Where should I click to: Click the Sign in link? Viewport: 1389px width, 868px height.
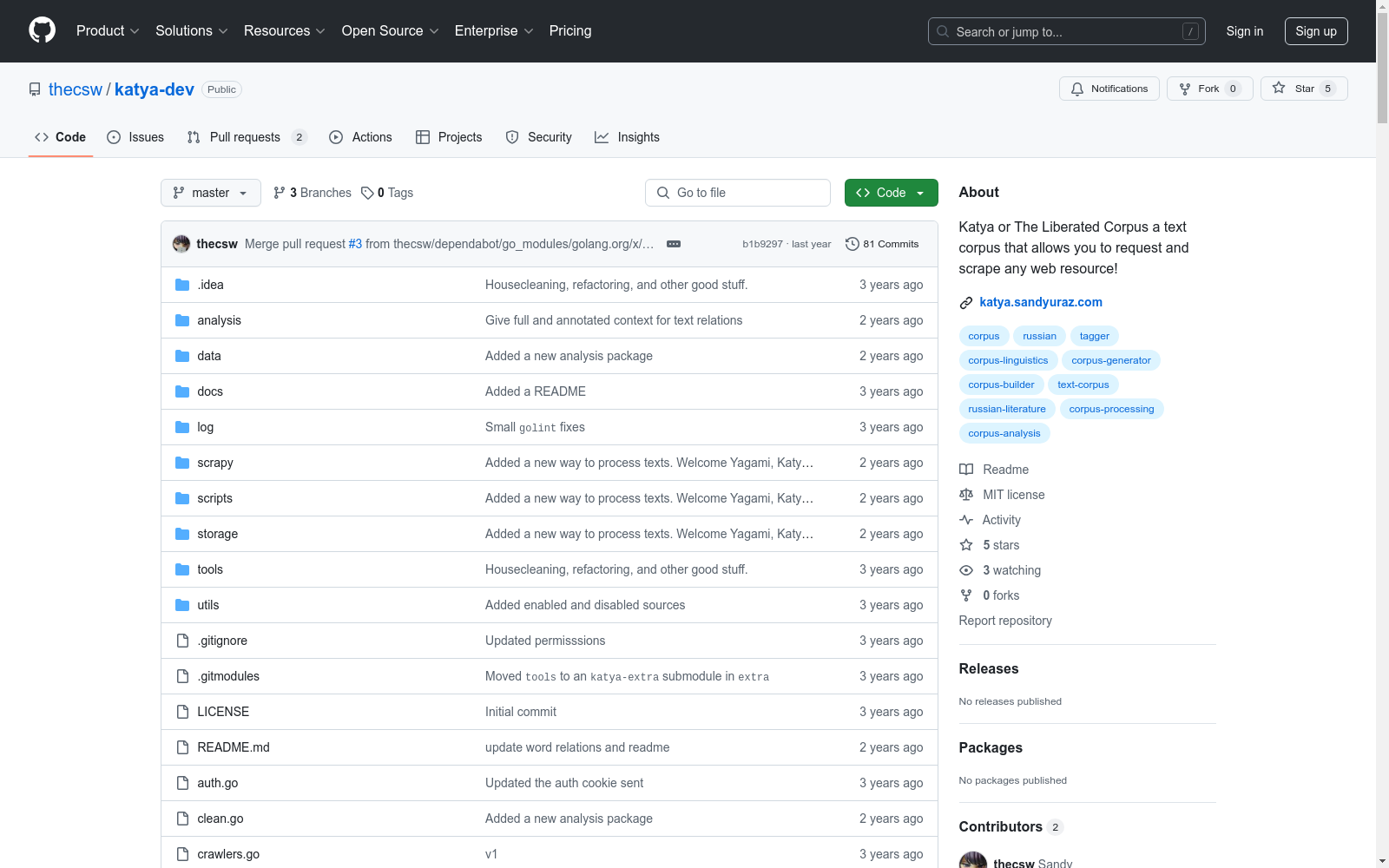tap(1245, 31)
